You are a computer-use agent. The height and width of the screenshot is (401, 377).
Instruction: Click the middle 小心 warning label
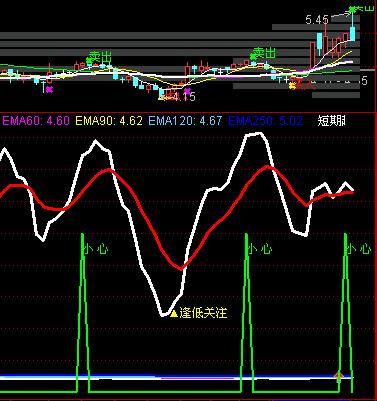click(260, 249)
